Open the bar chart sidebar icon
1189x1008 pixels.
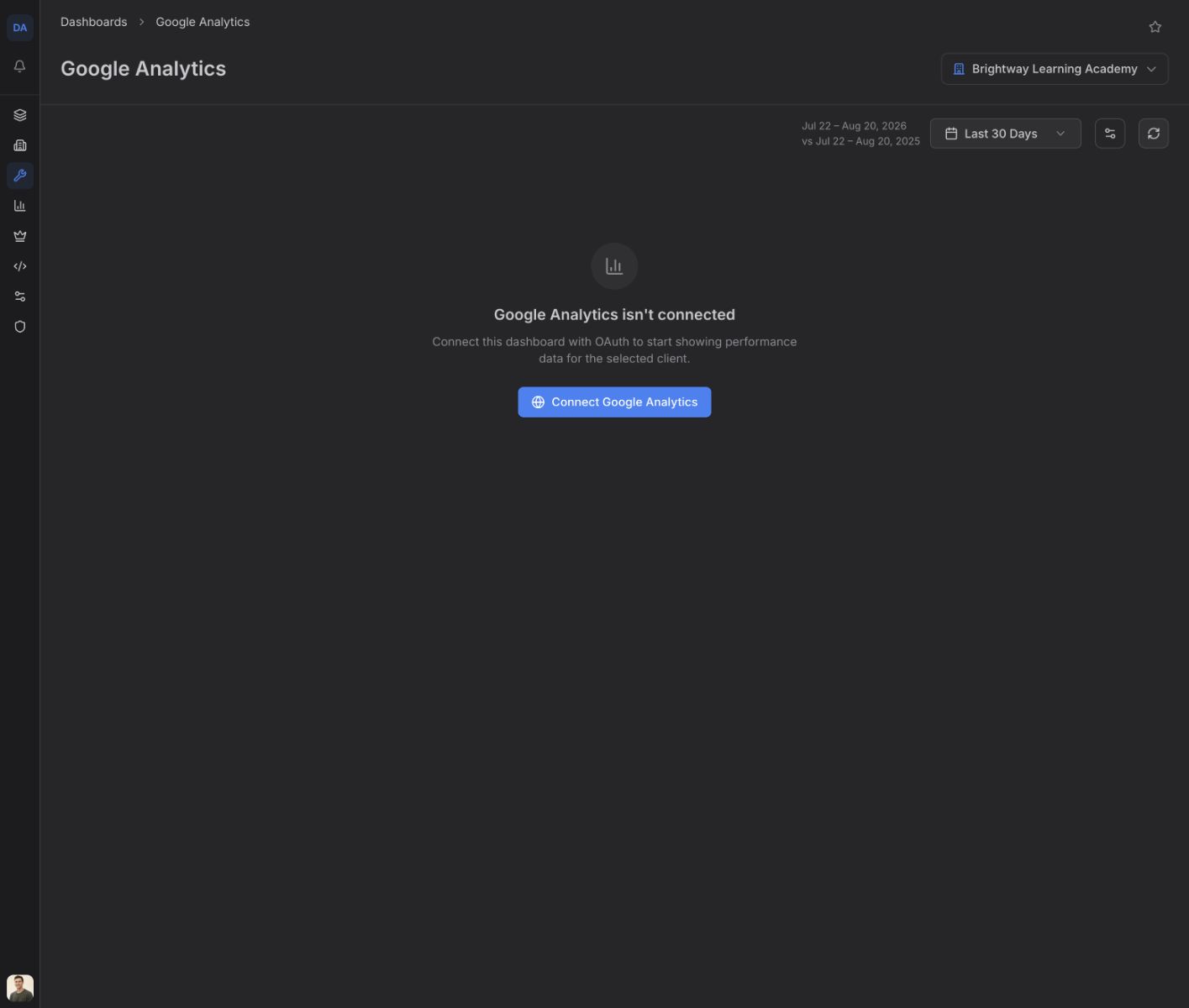pyautogui.click(x=20, y=206)
